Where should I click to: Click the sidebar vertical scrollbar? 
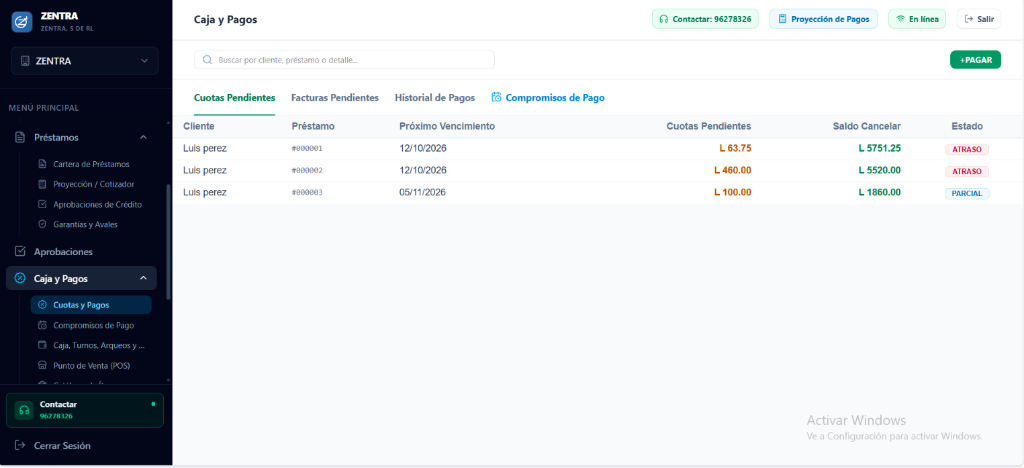[x=169, y=242]
